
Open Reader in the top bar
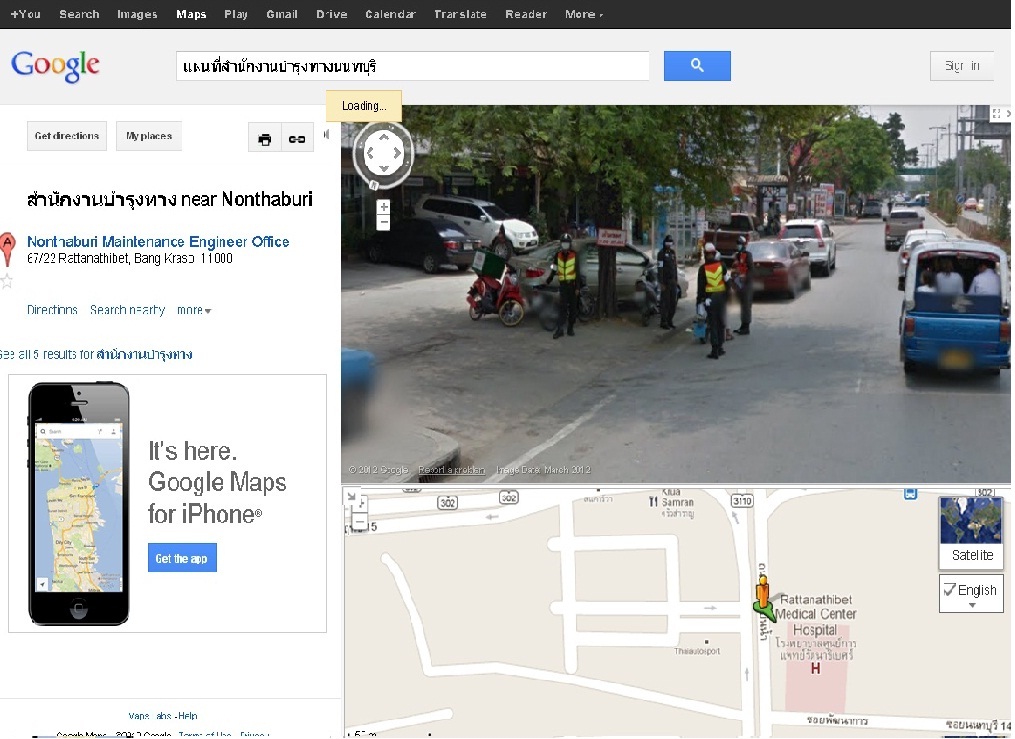[x=526, y=14]
